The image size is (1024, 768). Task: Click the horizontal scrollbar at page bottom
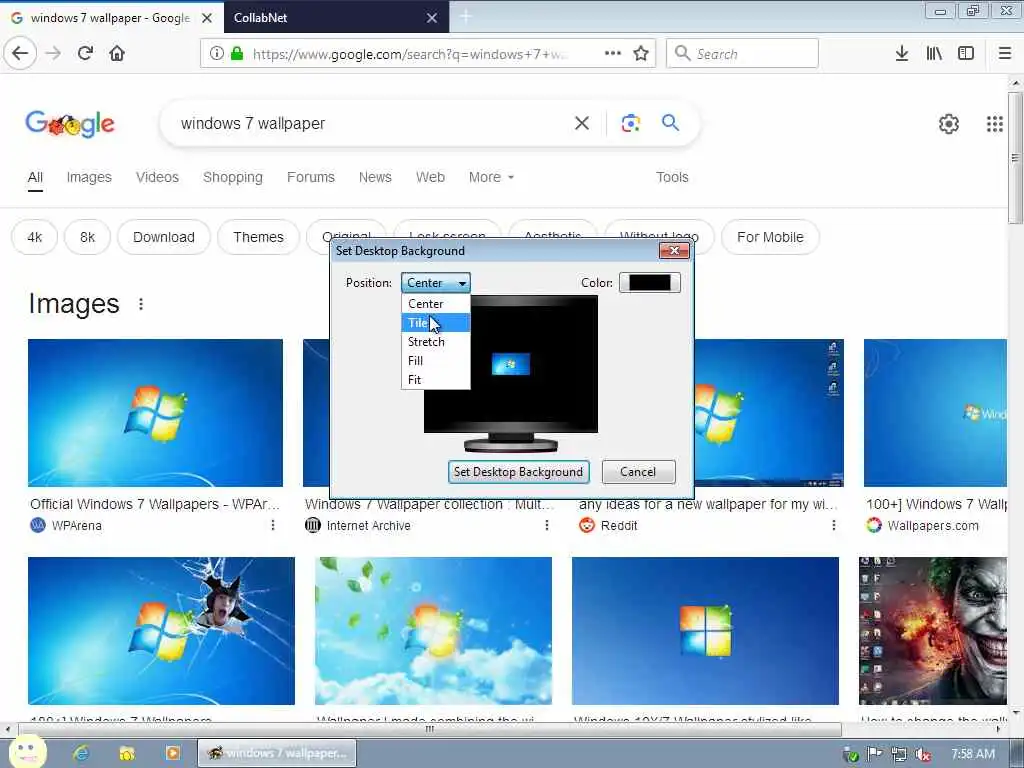coord(430,729)
